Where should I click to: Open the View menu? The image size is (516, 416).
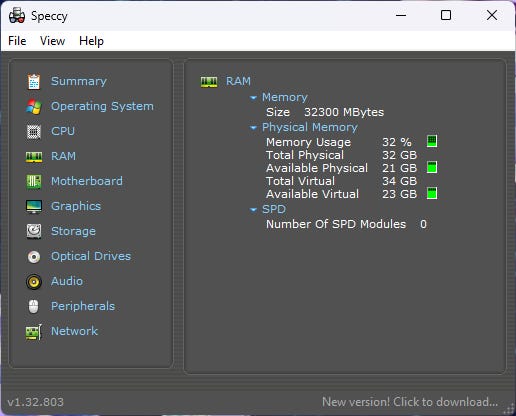coord(52,41)
